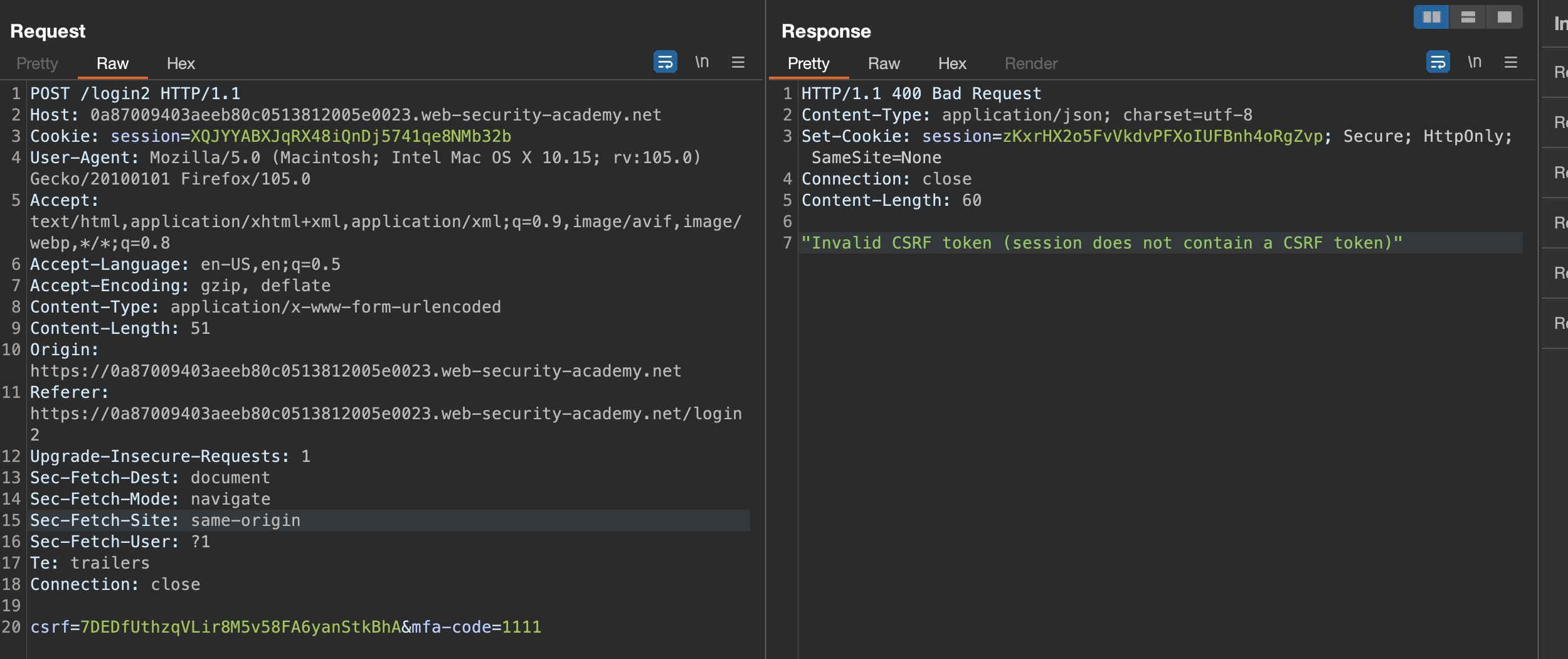Viewport: 1568px width, 659px height.
Task: Click the request session cookie value XQJYYABX...
Action: click(x=351, y=137)
